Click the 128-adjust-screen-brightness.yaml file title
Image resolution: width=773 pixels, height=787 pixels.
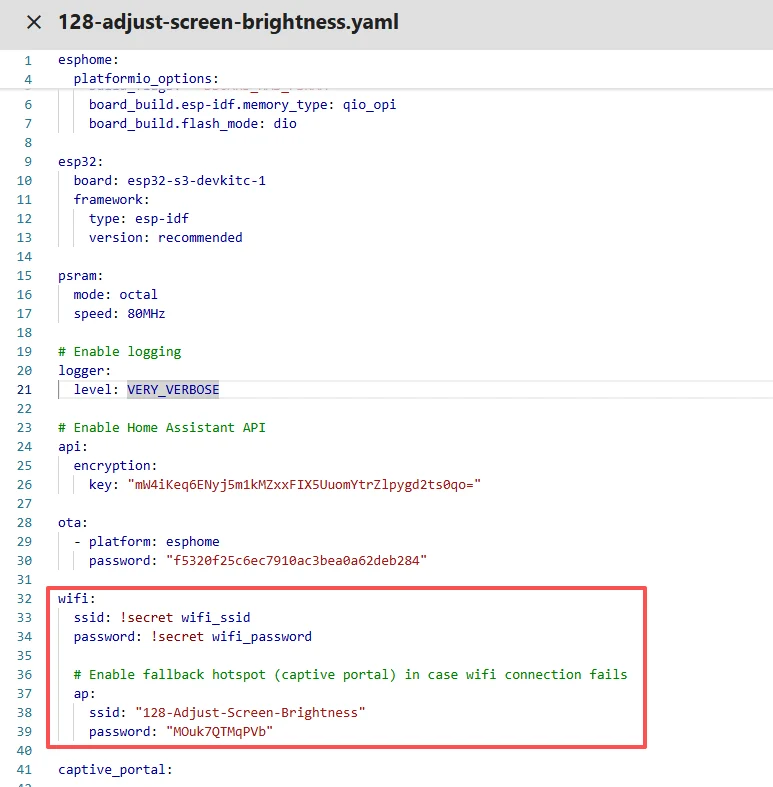pos(228,22)
